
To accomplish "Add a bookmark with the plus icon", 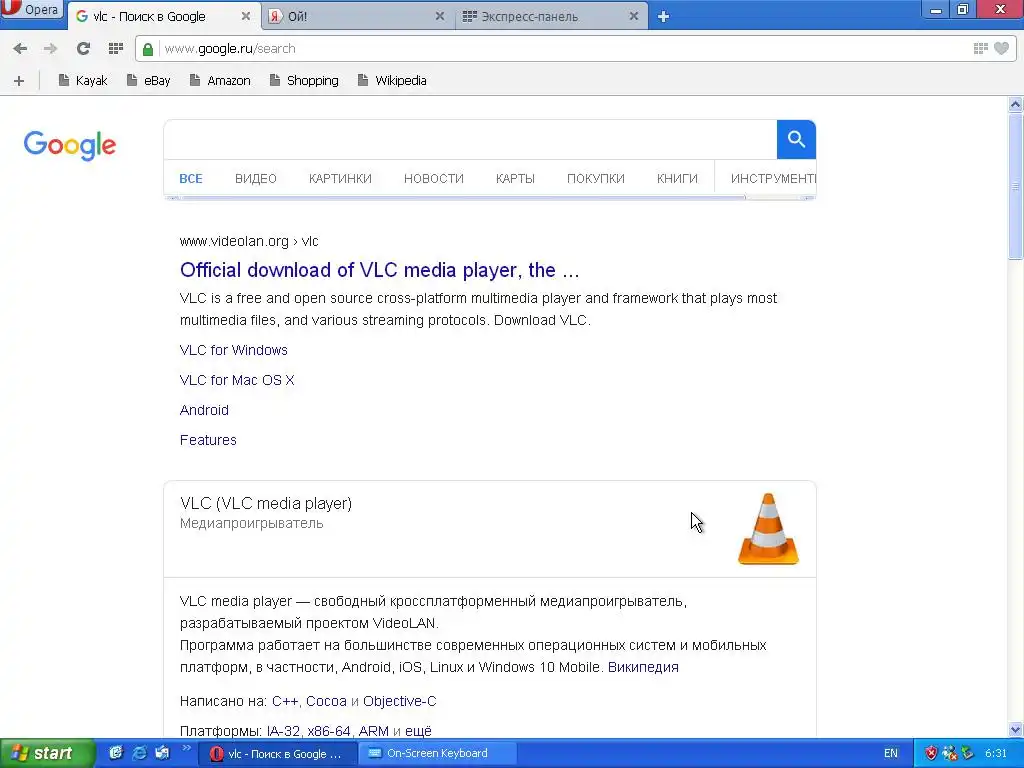I will click(19, 81).
